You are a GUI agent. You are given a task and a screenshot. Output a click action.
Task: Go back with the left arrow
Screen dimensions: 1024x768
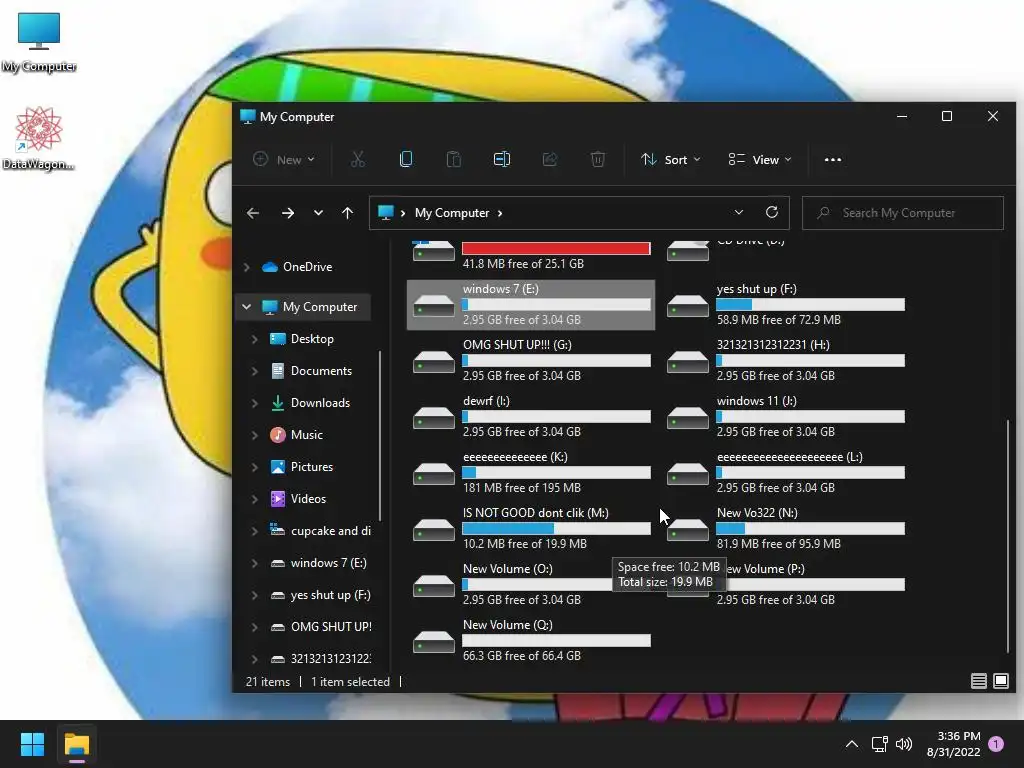pyautogui.click(x=253, y=213)
